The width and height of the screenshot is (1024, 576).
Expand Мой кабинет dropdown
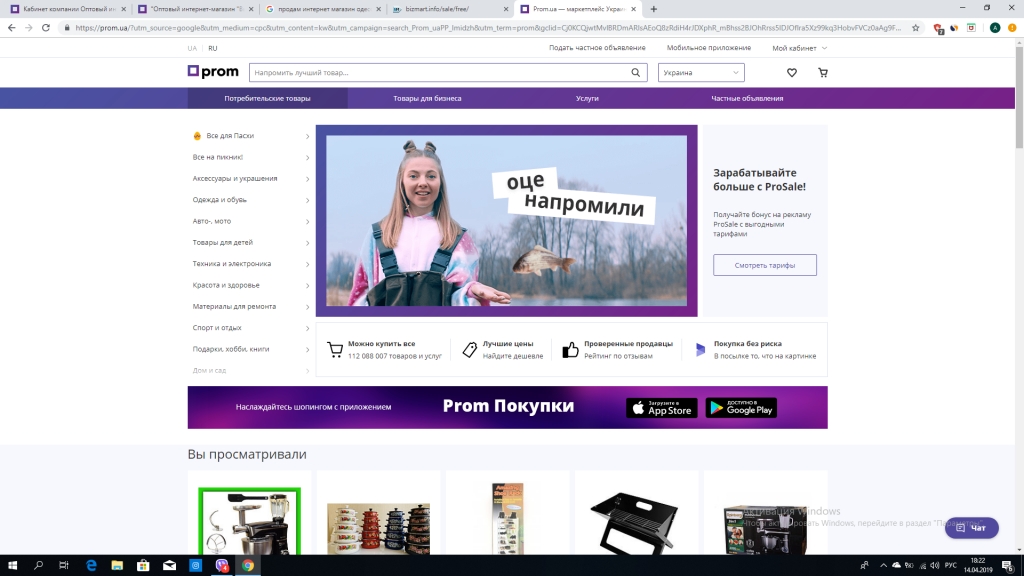[799, 48]
